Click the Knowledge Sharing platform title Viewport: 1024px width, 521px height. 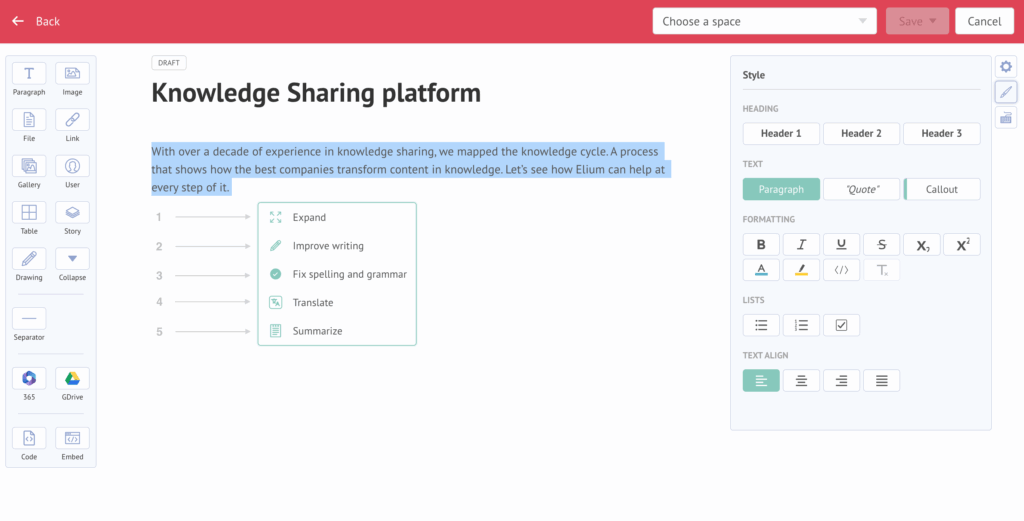(316, 93)
